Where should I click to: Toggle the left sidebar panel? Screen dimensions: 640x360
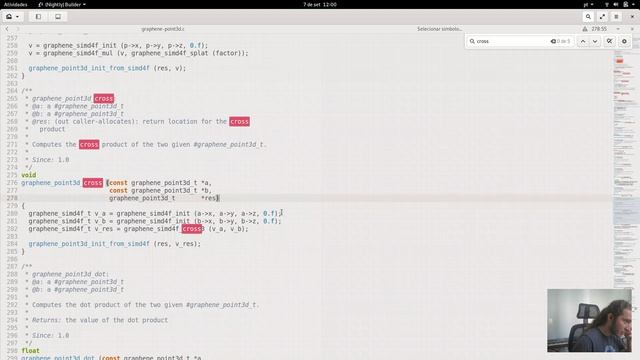38,17
